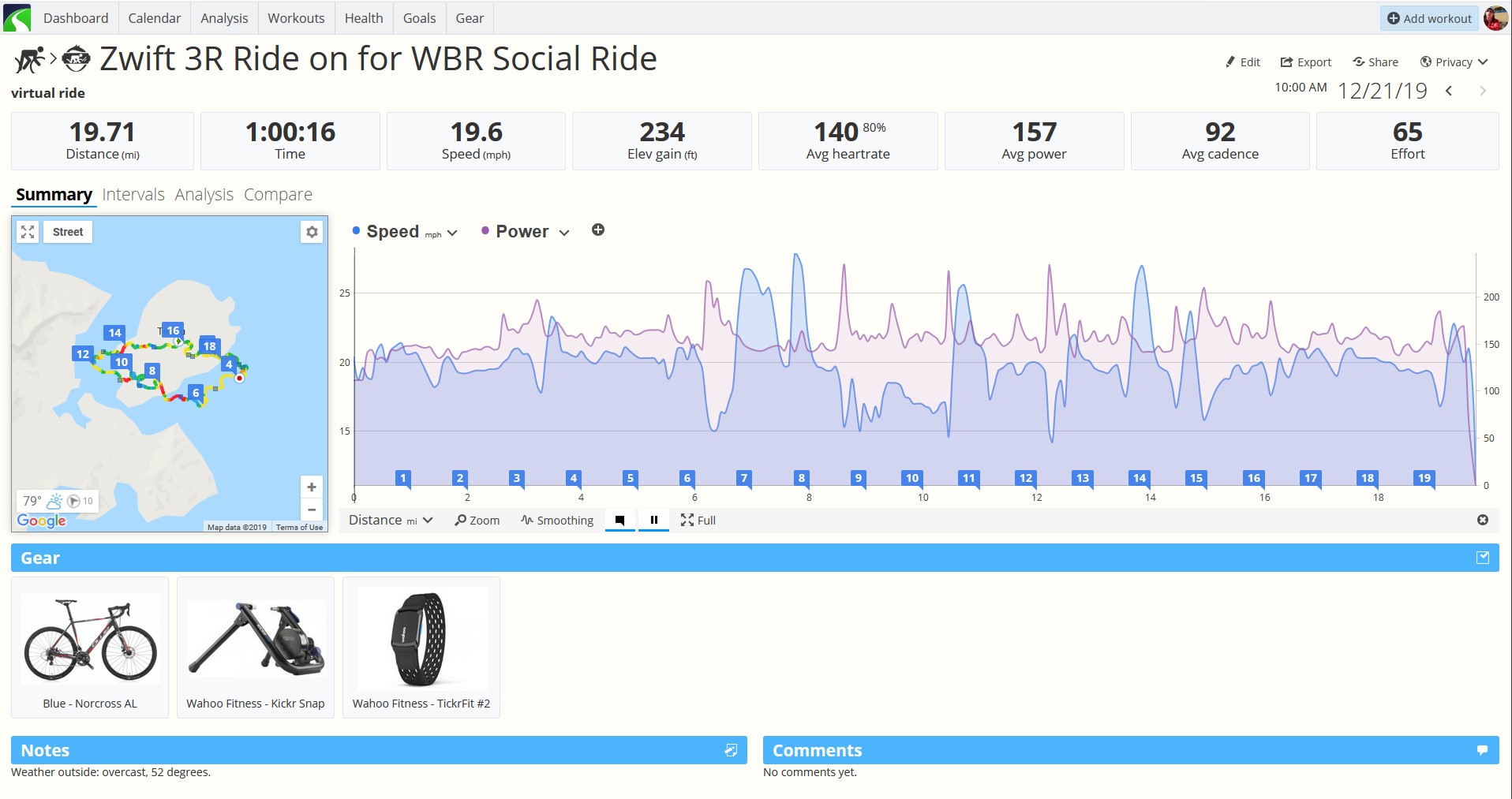Image resolution: width=1512 pixels, height=799 pixels.
Task: Toggle Full chart view
Action: point(698,520)
